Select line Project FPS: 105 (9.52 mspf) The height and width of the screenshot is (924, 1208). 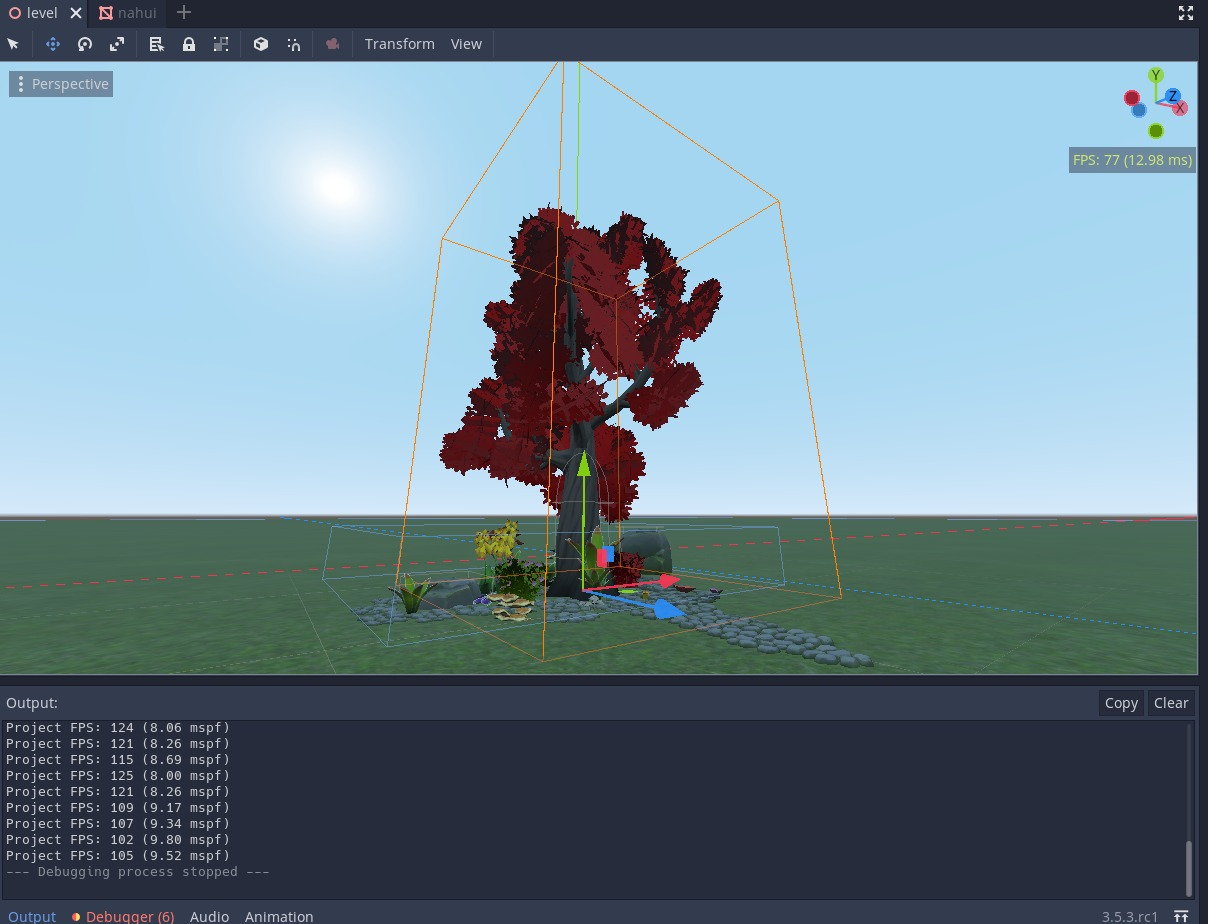118,856
